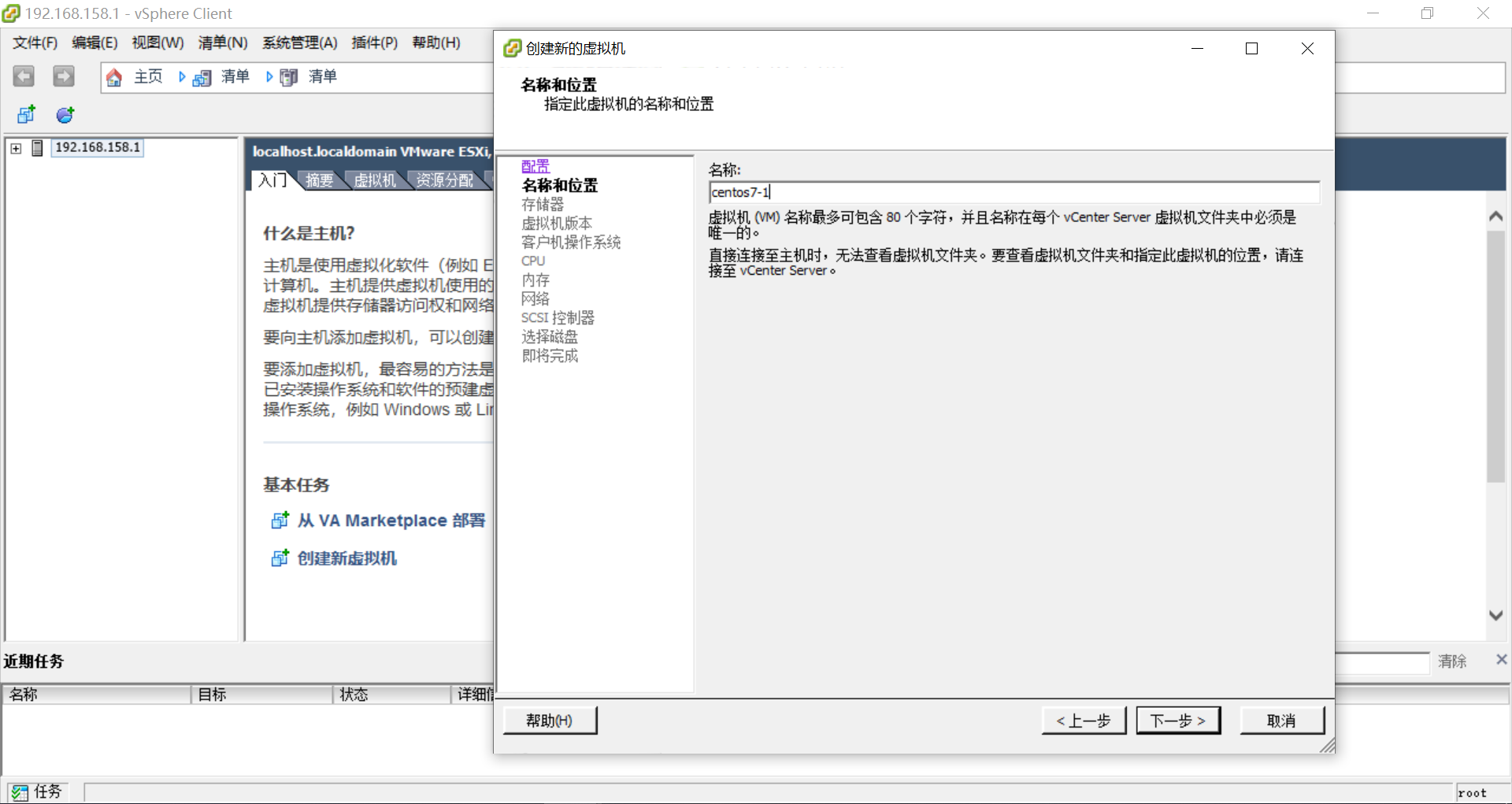Click Memory (内存) wizard step

[x=535, y=280]
